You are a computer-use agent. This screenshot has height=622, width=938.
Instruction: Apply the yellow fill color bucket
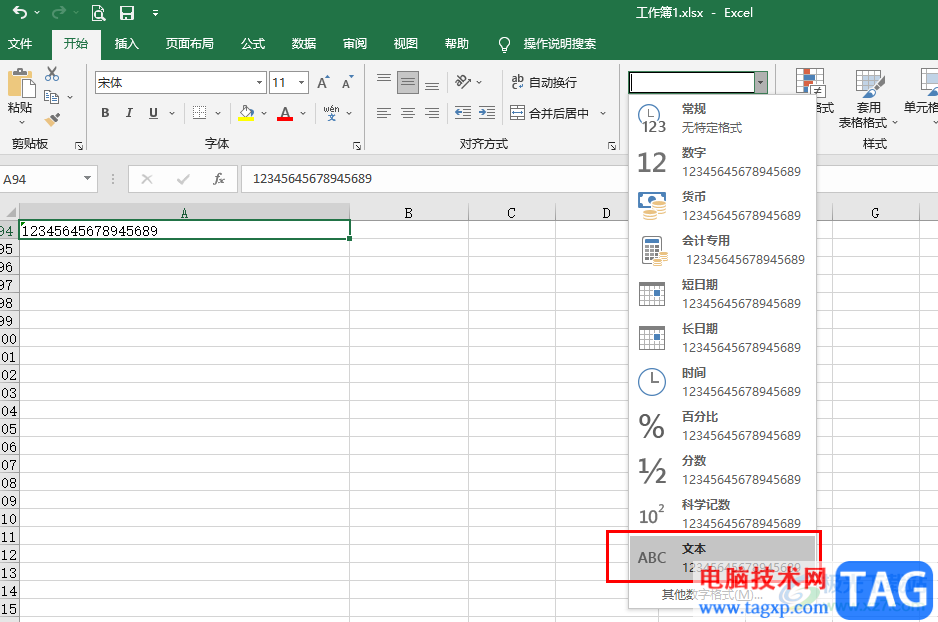tap(246, 112)
